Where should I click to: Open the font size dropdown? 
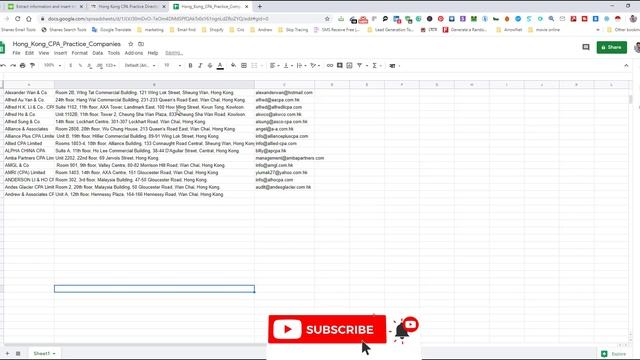pos(172,66)
